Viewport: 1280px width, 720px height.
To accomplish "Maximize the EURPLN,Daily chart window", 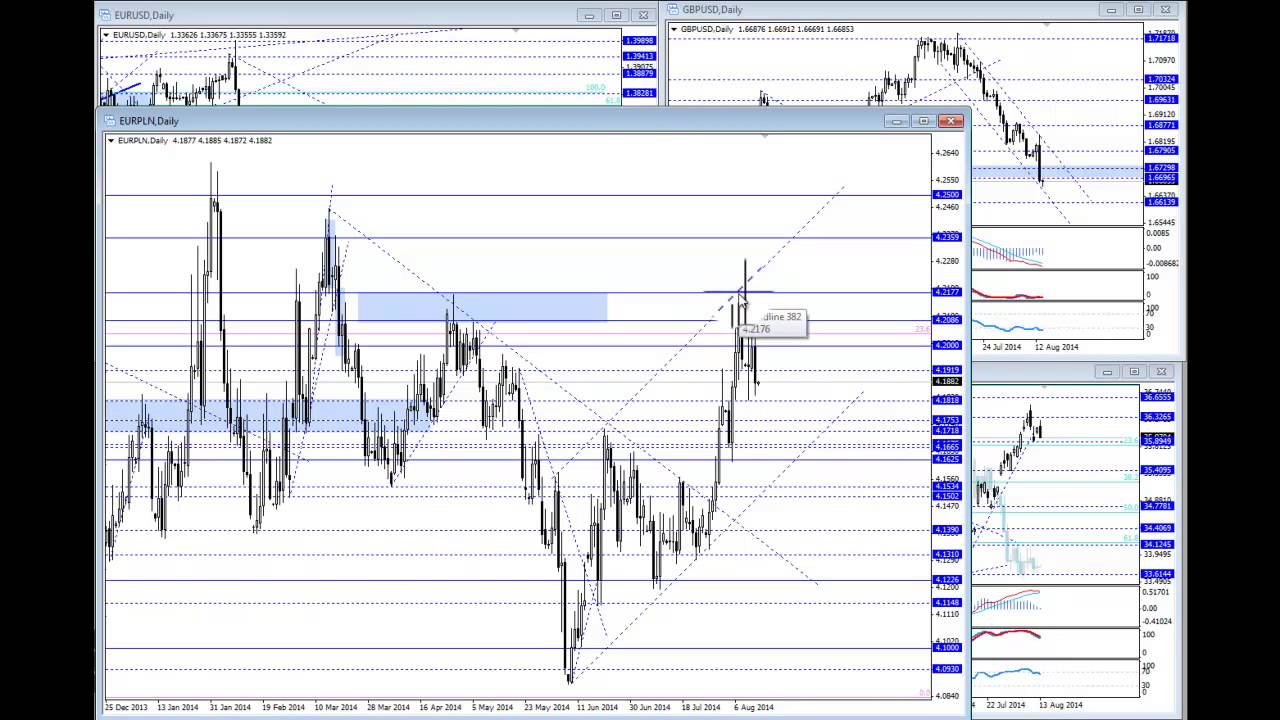I will 924,121.
